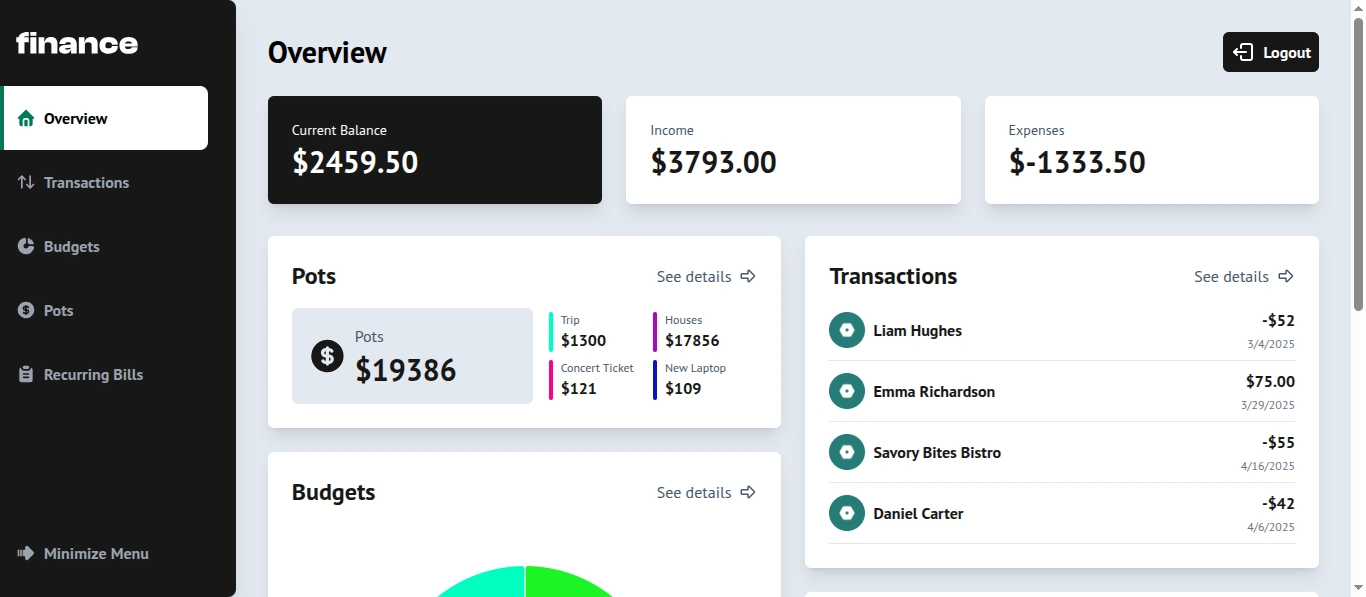
Task: Click the navy New Laptop color bar
Action: point(655,380)
